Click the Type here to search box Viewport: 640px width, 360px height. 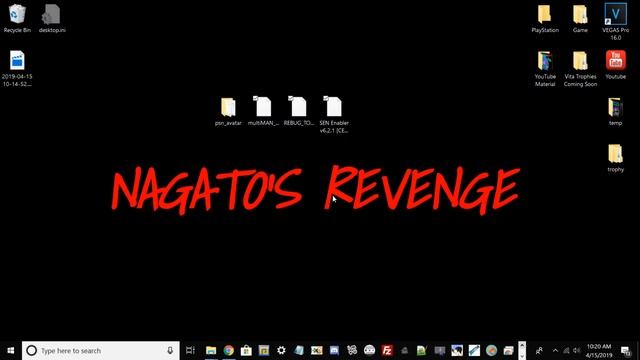pos(100,350)
